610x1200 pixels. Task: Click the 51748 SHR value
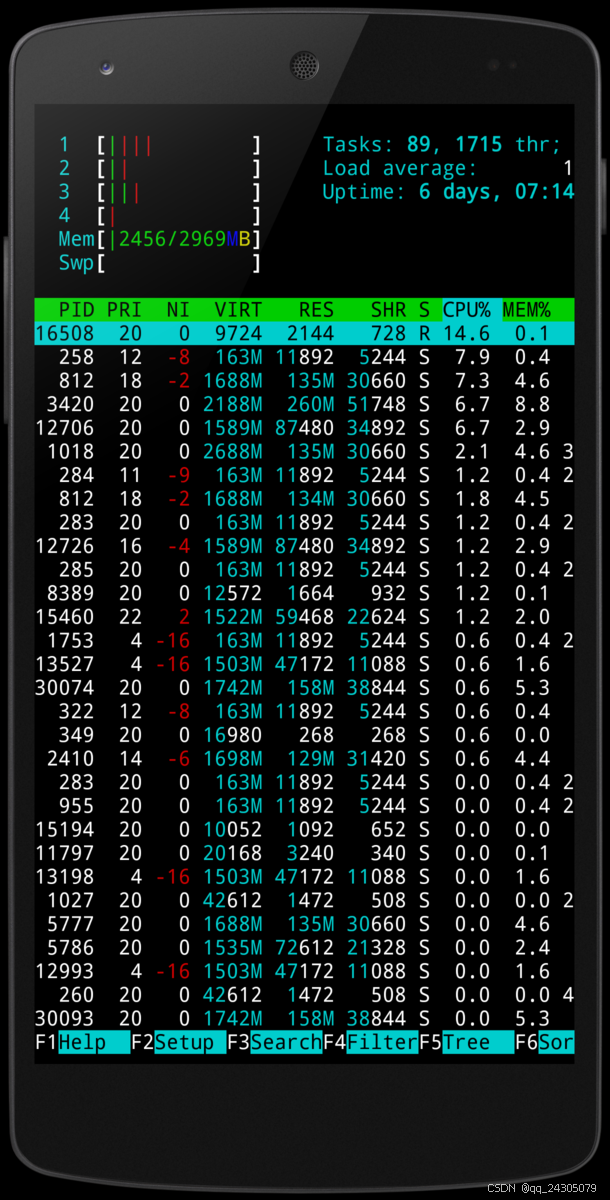(x=377, y=404)
